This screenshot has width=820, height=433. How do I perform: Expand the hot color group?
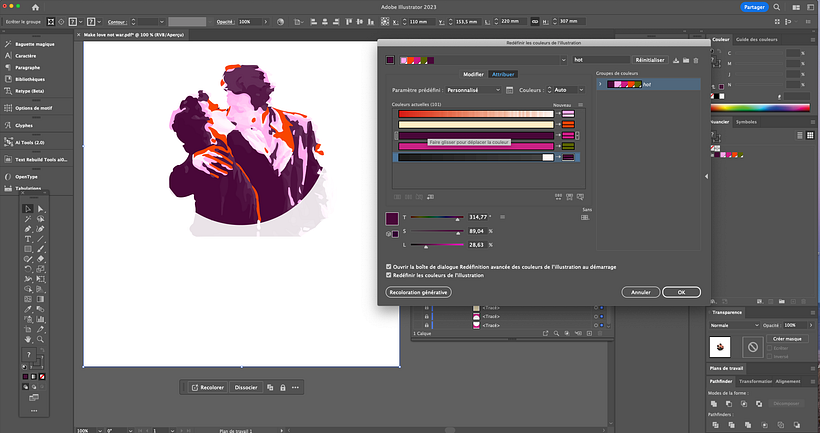click(600, 85)
